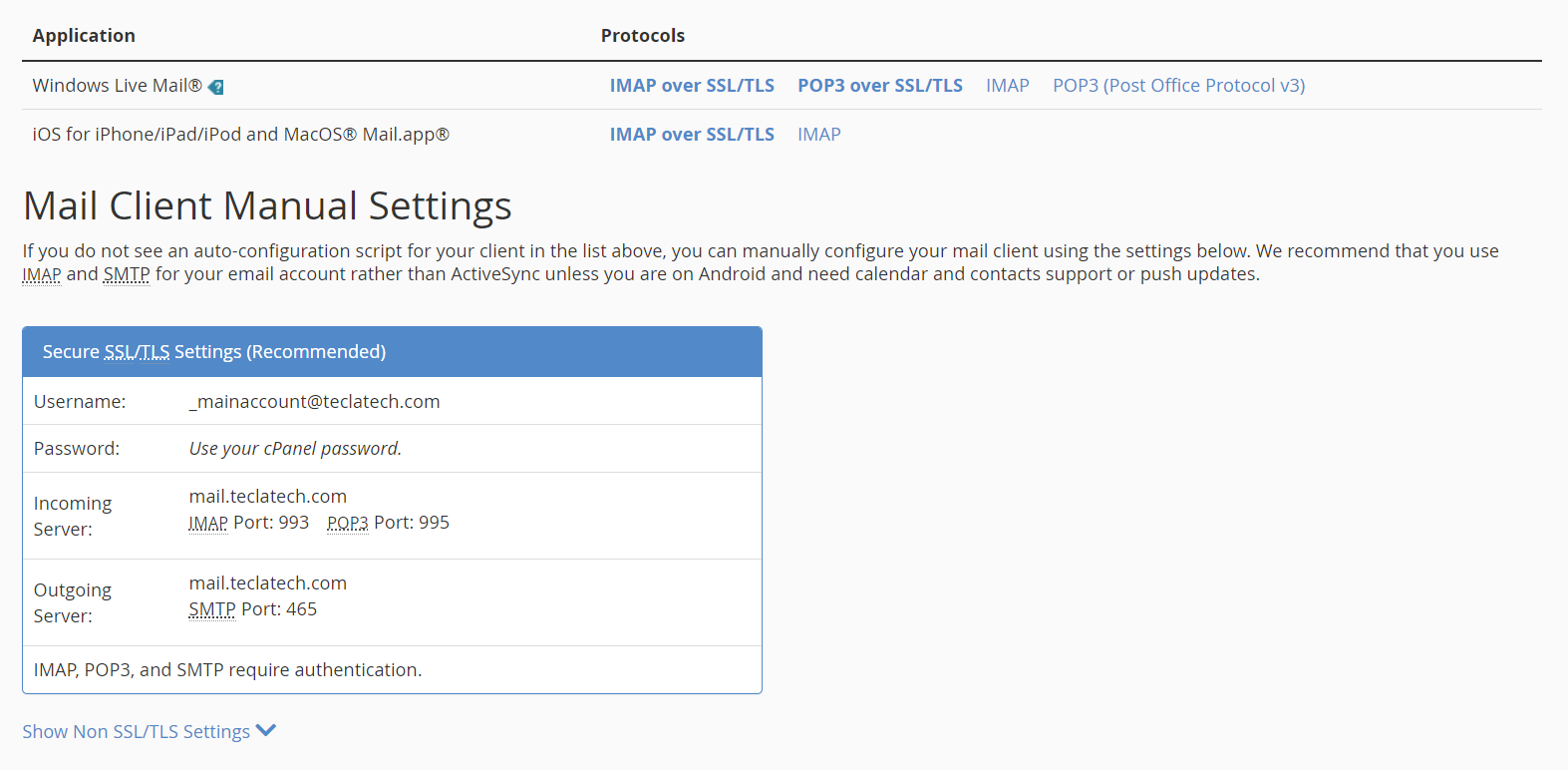Click the tag icon beside Windows Live Mail
This screenshot has height=770, width=1568.
[x=215, y=87]
